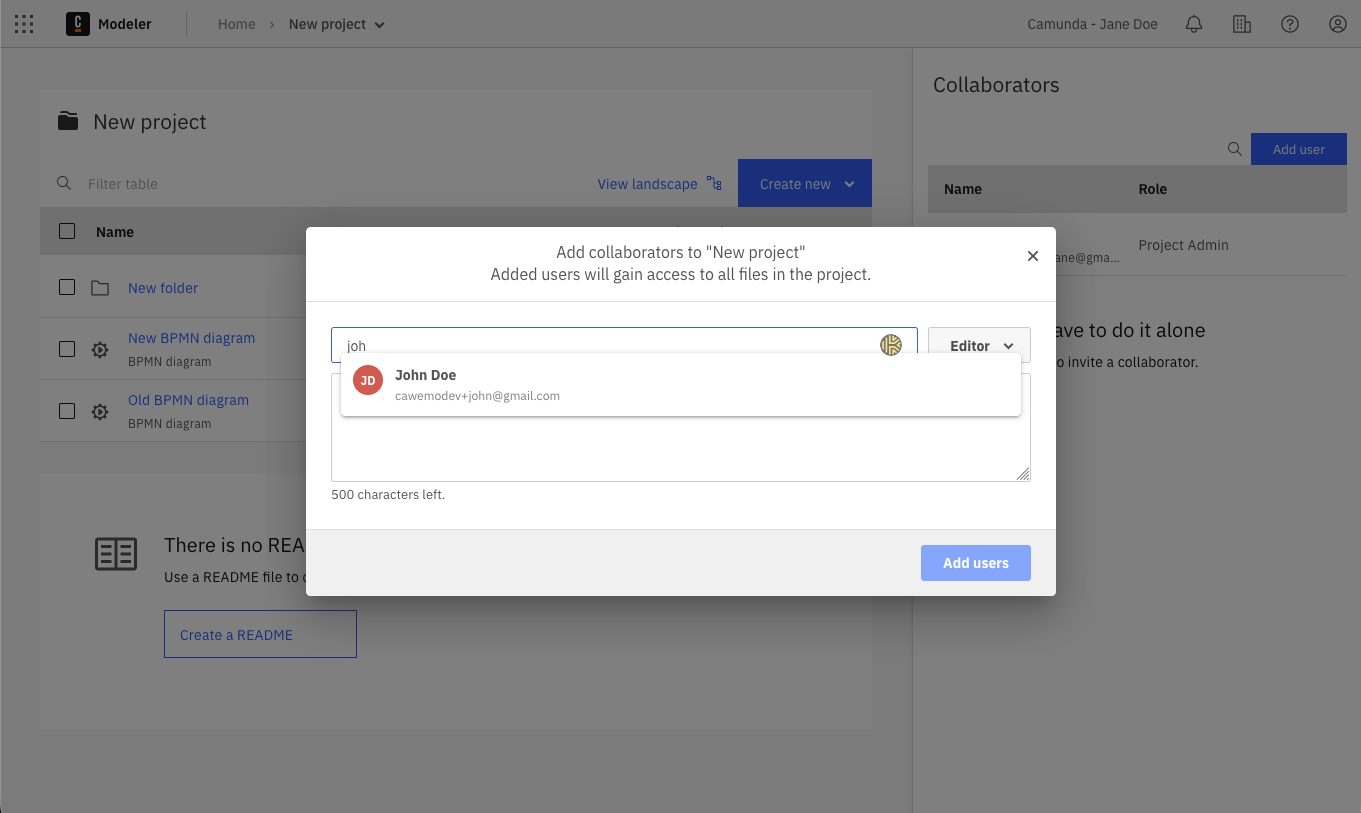This screenshot has width=1361, height=813.
Task: Check the New folder row checkbox
Action: (x=67, y=287)
